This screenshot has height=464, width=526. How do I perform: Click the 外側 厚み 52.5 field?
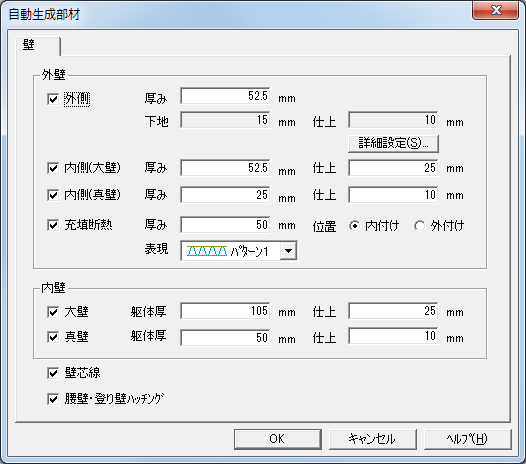tap(225, 96)
